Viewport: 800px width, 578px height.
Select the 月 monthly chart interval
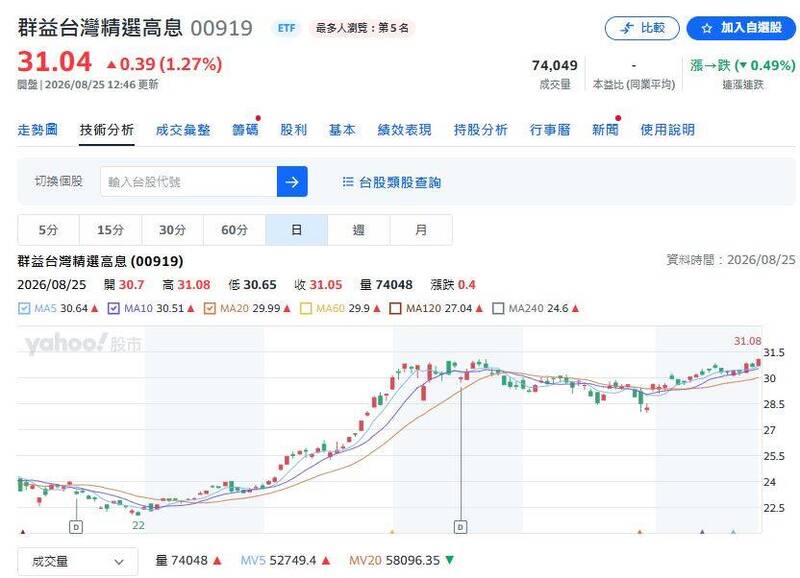click(x=421, y=230)
